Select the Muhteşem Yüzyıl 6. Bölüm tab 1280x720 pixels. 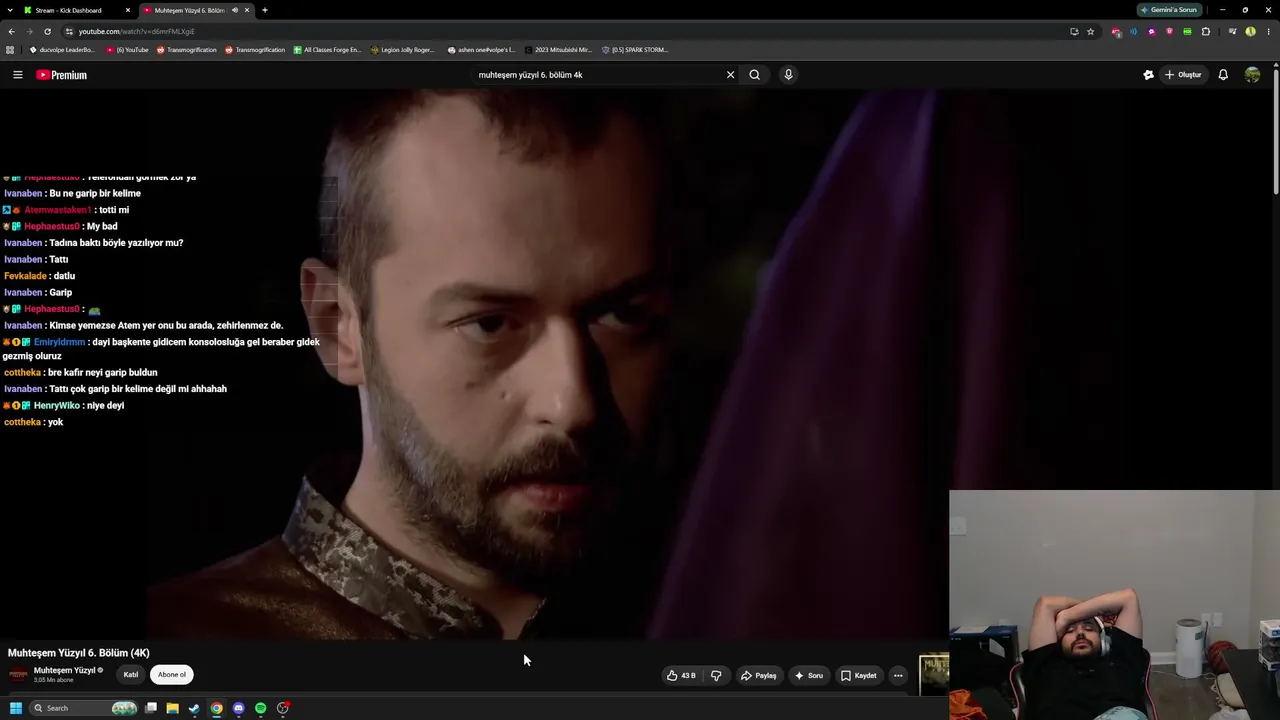point(188,10)
